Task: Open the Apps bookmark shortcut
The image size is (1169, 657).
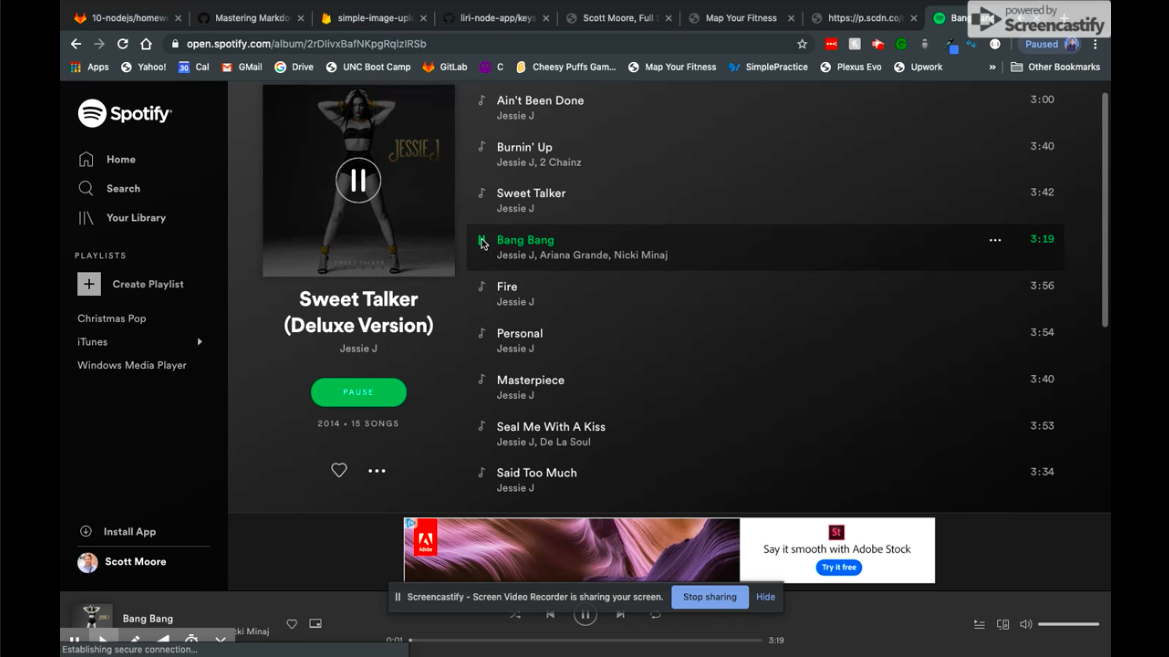Action: [x=89, y=67]
